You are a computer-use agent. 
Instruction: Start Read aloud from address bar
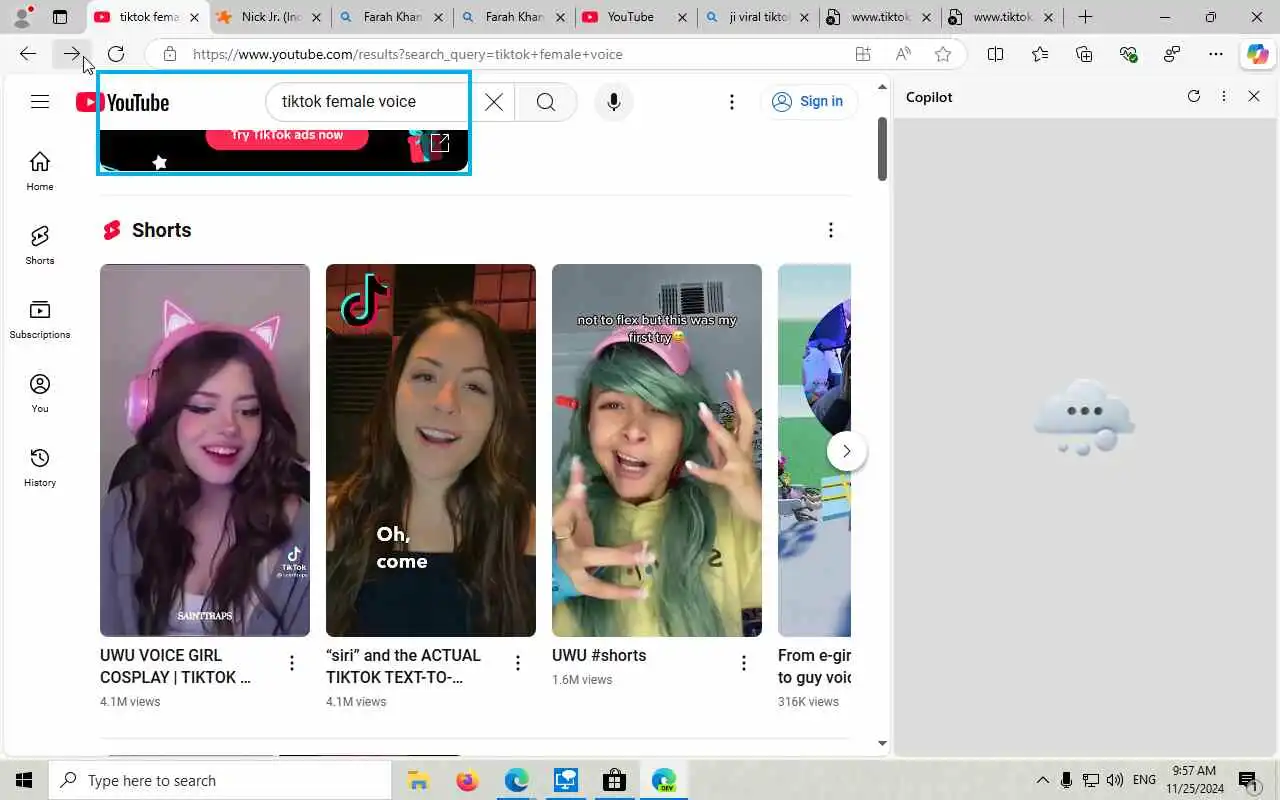[903, 54]
